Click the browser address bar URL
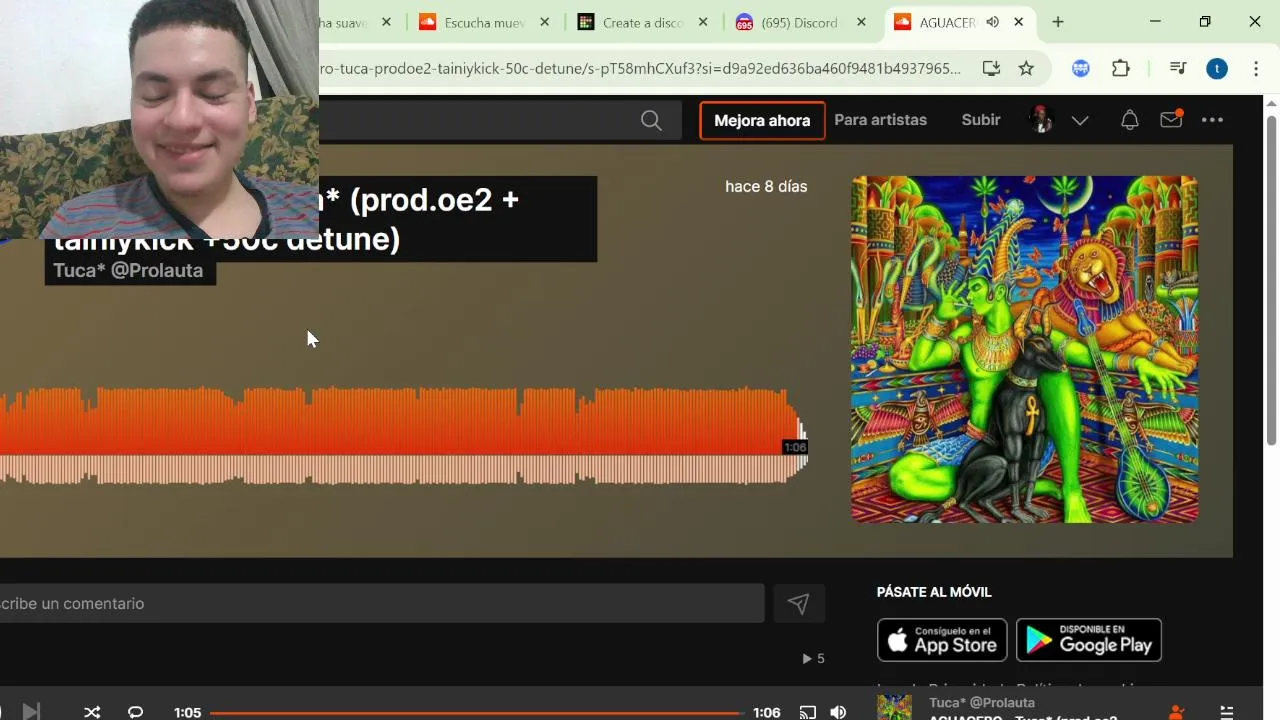The width and height of the screenshot is (1280, 720). [640, 68]
